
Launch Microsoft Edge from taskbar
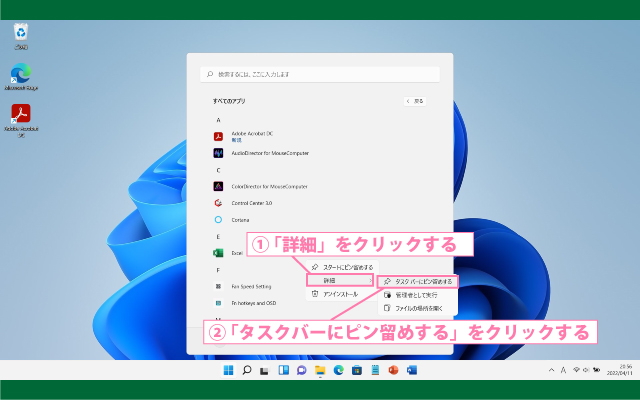coord(338,370)
